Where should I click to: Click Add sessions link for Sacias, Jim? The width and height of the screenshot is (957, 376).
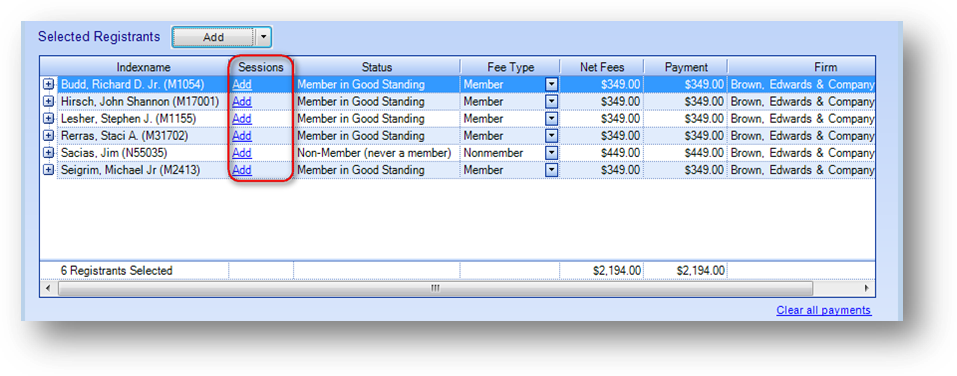pyautogui.click(x=242, y=153)
